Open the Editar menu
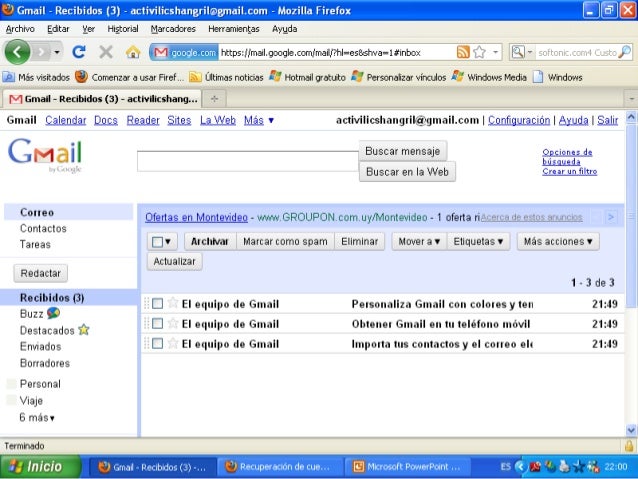The width and height of the screenshot is (638, 479). [58, 29]
